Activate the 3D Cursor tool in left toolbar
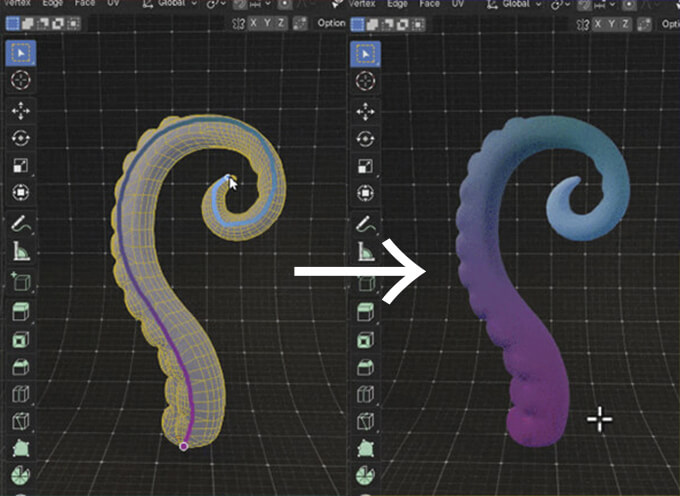This screenshot has width=680, height=496. [19, 79]
